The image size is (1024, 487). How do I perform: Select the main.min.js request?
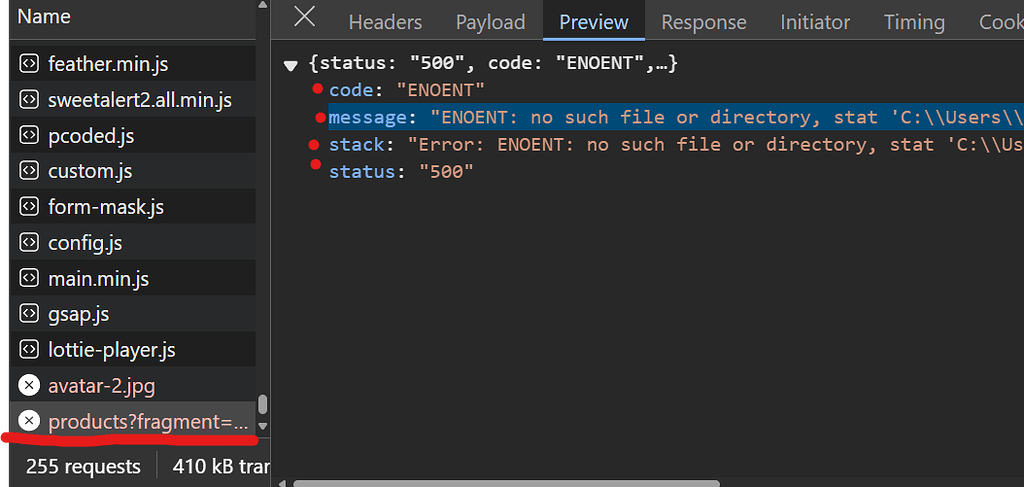click(x=132, y=279)
